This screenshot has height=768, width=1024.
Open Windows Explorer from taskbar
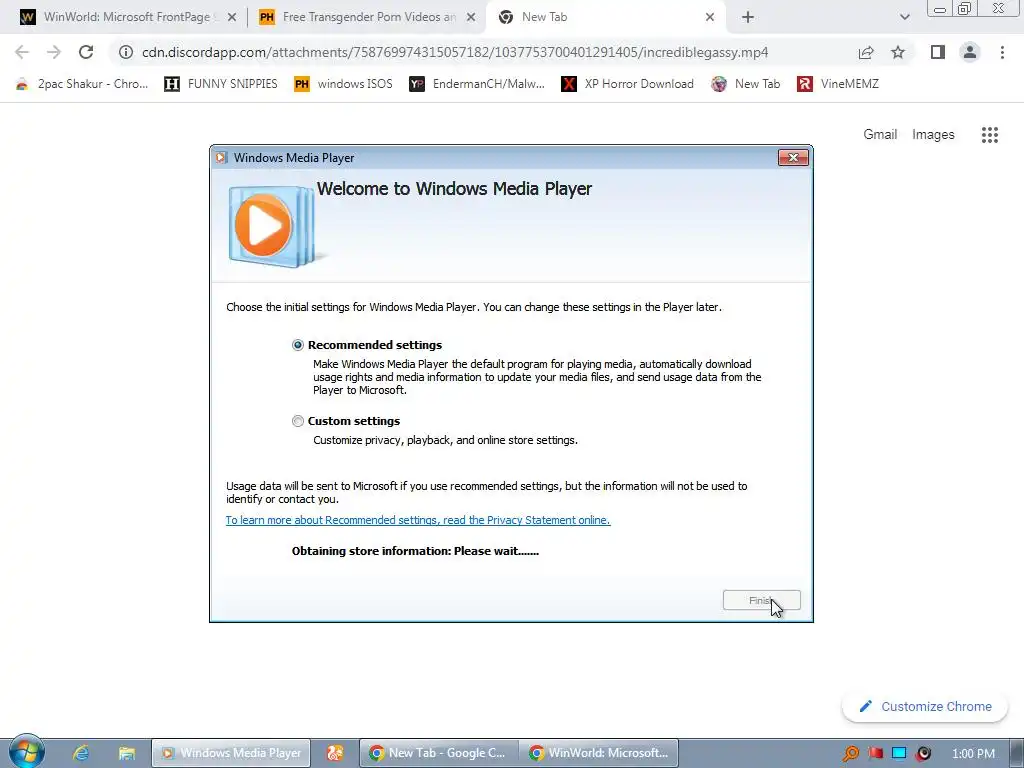coord(126,753)
